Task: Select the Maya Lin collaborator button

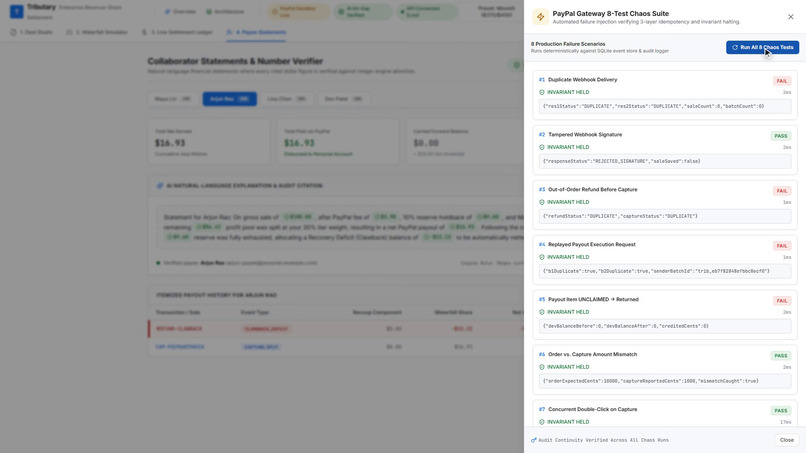Action: [x=173, y=99]
